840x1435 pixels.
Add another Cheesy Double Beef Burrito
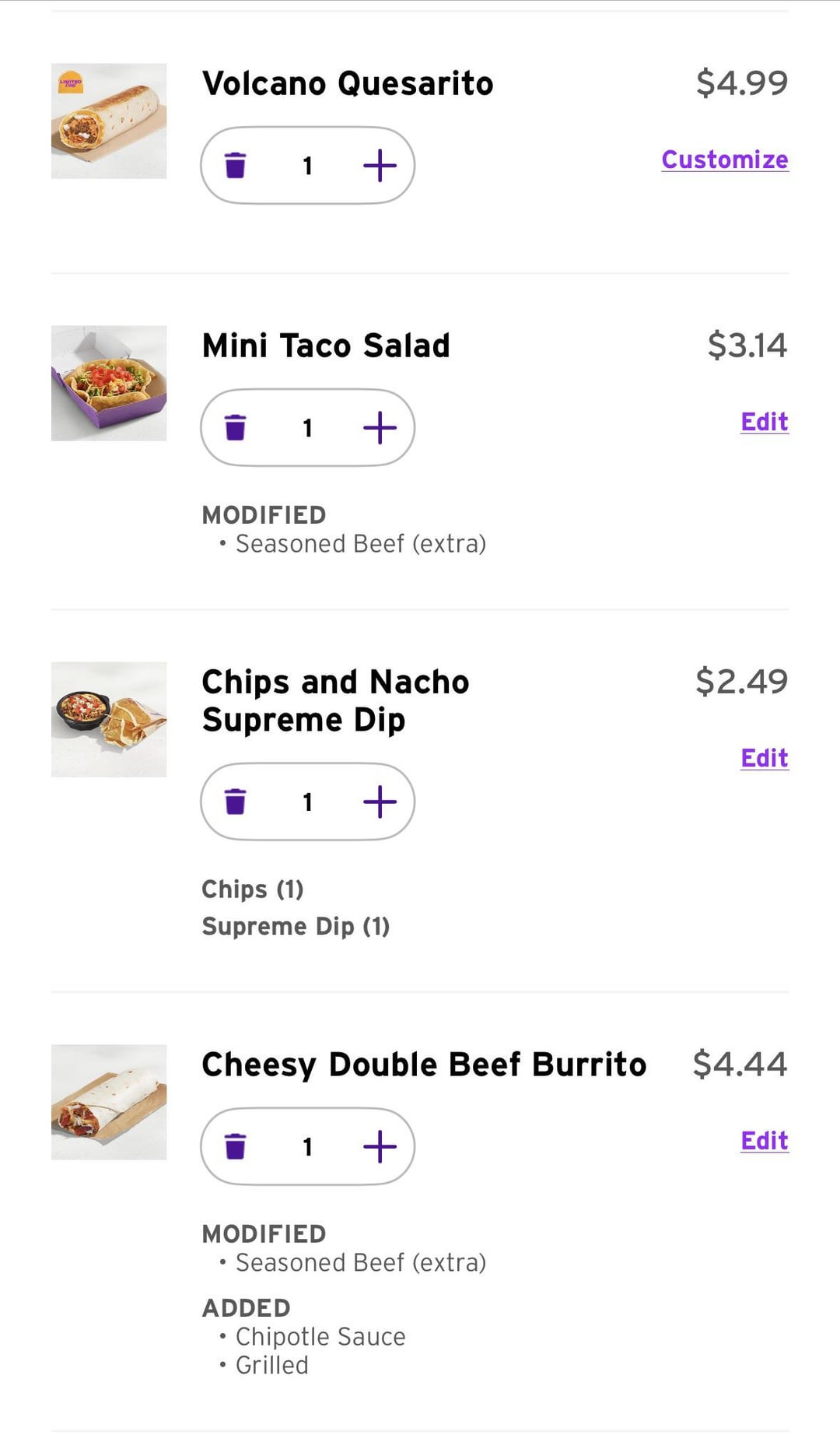click(x=380, y=1146)
